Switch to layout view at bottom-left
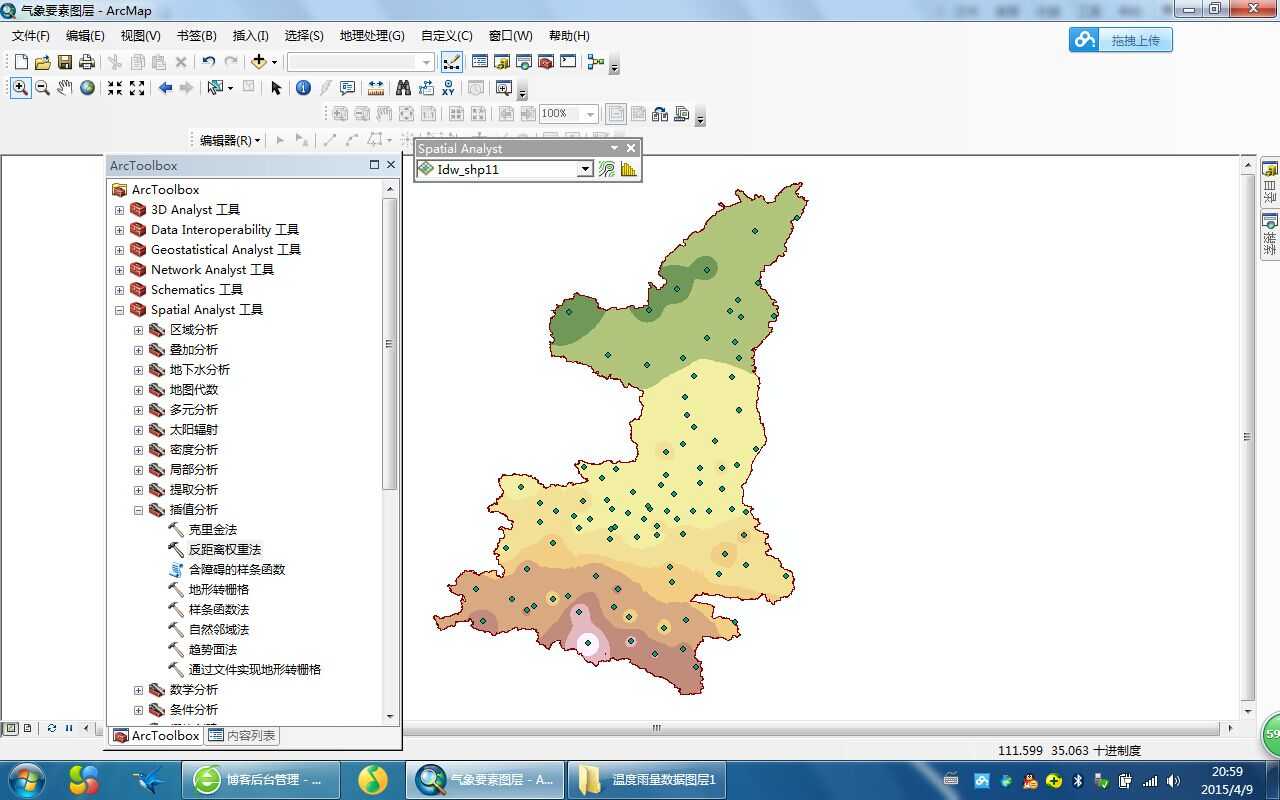 click(x=27, y=728)
